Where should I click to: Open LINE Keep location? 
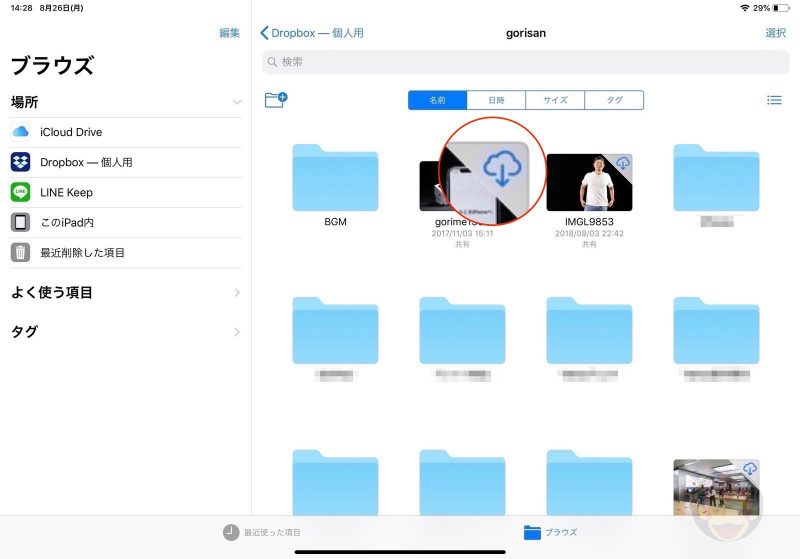coord(125,192)
